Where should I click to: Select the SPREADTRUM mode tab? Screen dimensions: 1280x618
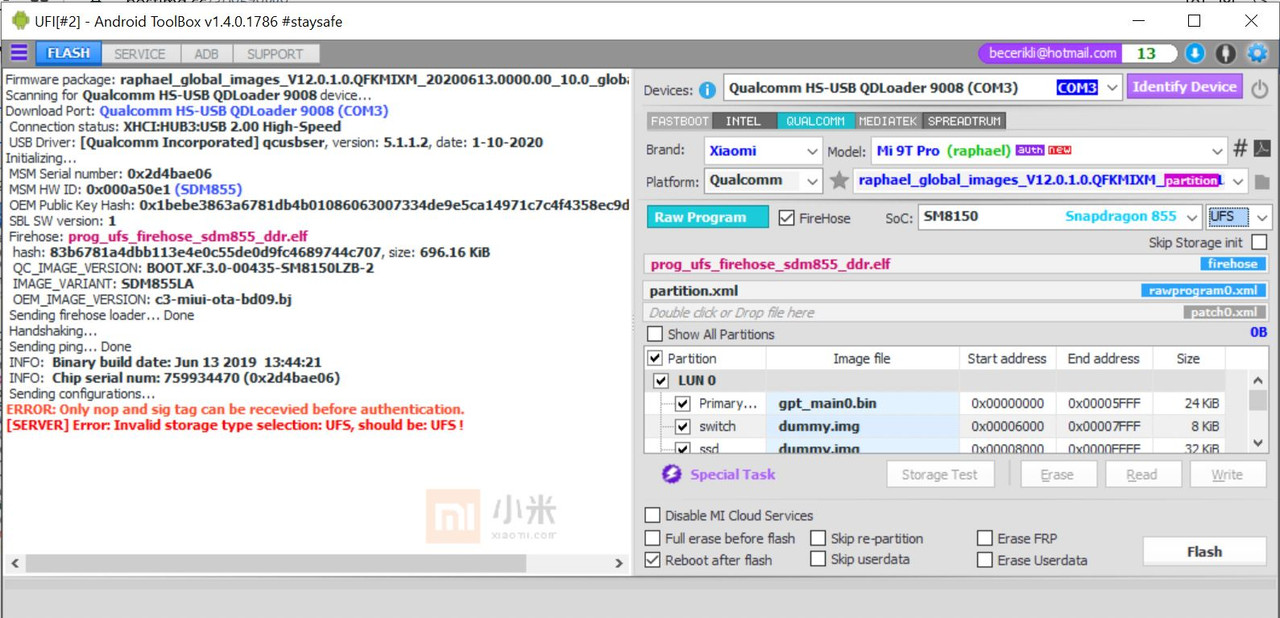964,121
